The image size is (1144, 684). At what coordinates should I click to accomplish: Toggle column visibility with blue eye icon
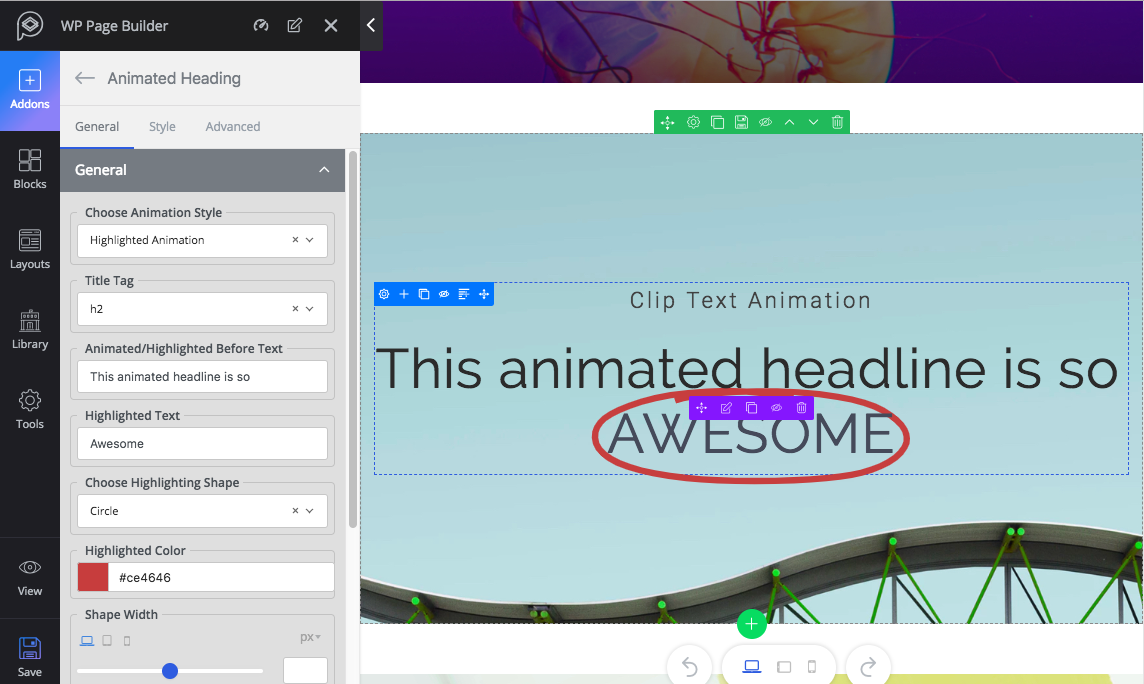click(x=444, y=294)
